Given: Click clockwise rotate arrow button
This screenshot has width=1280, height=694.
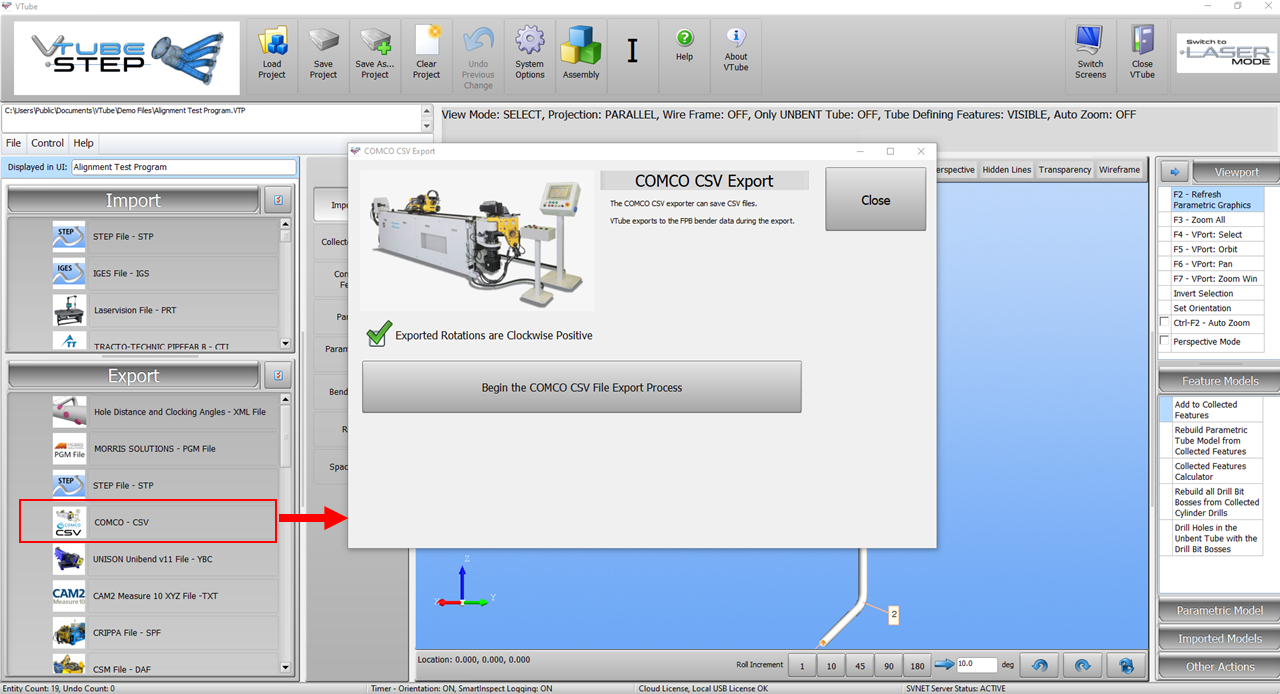Looking at the screenshot, I should [1082, 665].
